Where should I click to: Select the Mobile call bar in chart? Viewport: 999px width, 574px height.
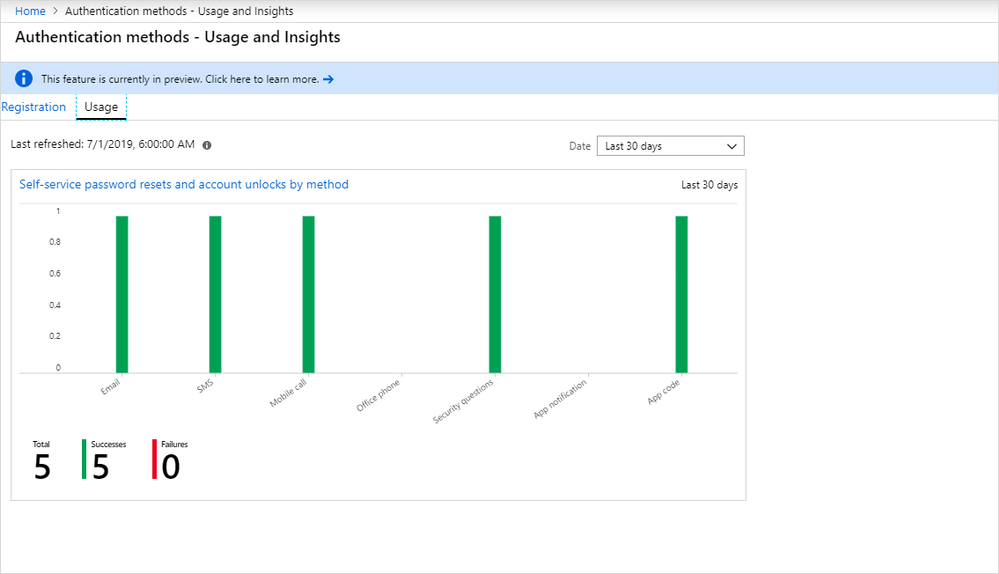tap(308, 294)
